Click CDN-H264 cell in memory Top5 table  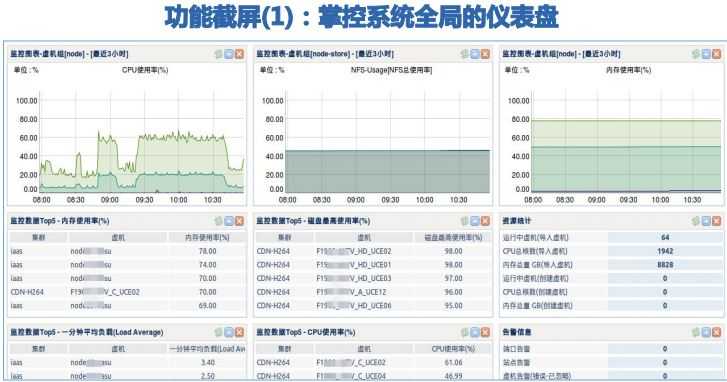27,292
